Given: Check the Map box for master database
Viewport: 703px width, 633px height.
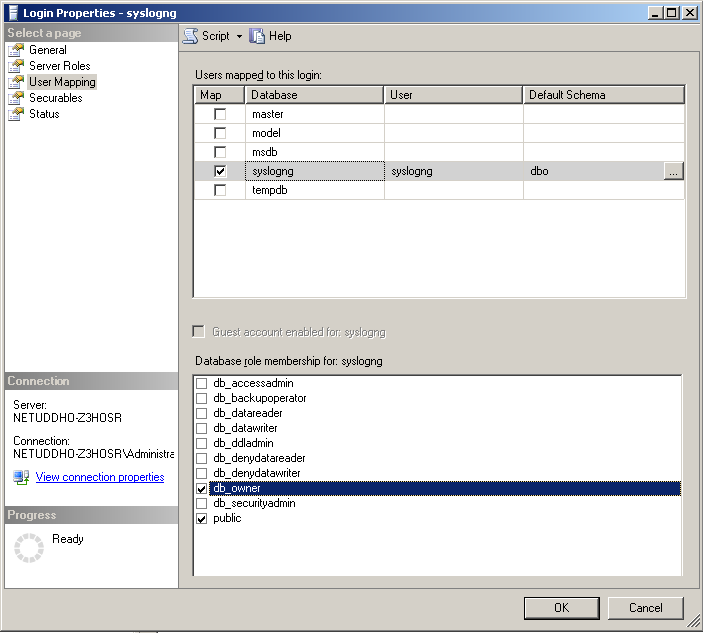Looking at the screenshot, I should tap(220, 115).
